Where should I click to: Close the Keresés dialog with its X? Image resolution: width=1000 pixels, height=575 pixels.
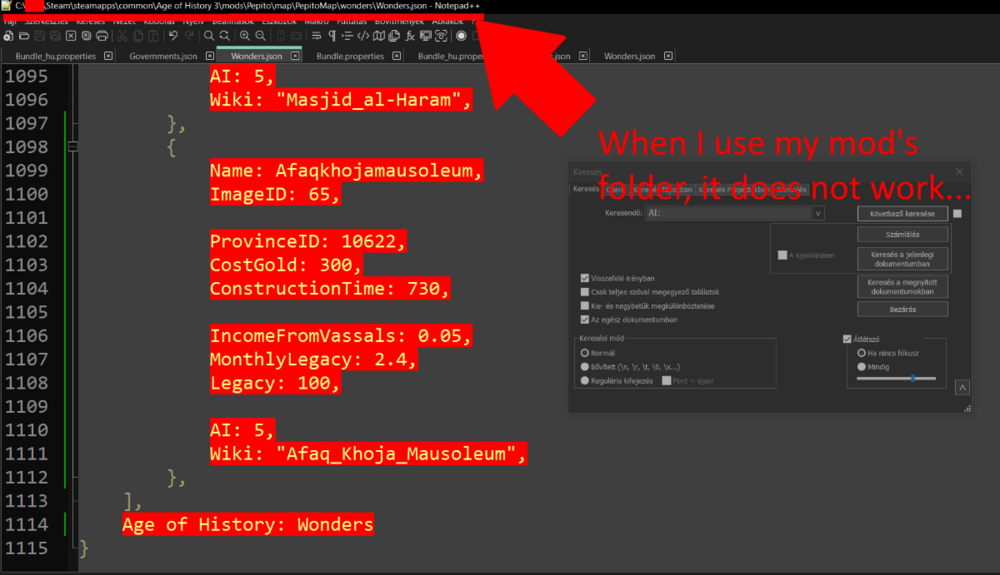point(960,172)
